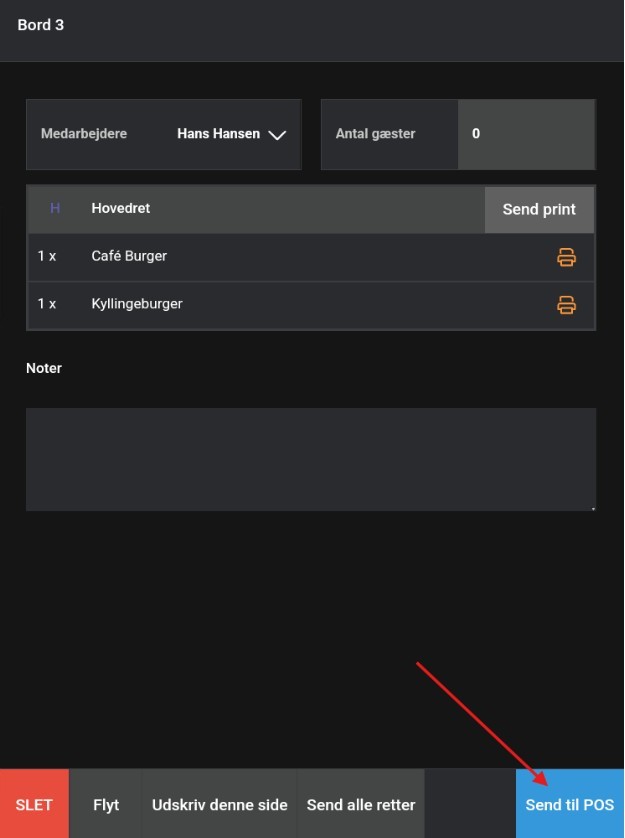
Task: Click inside the Noter text area
Action: (310, 459)
